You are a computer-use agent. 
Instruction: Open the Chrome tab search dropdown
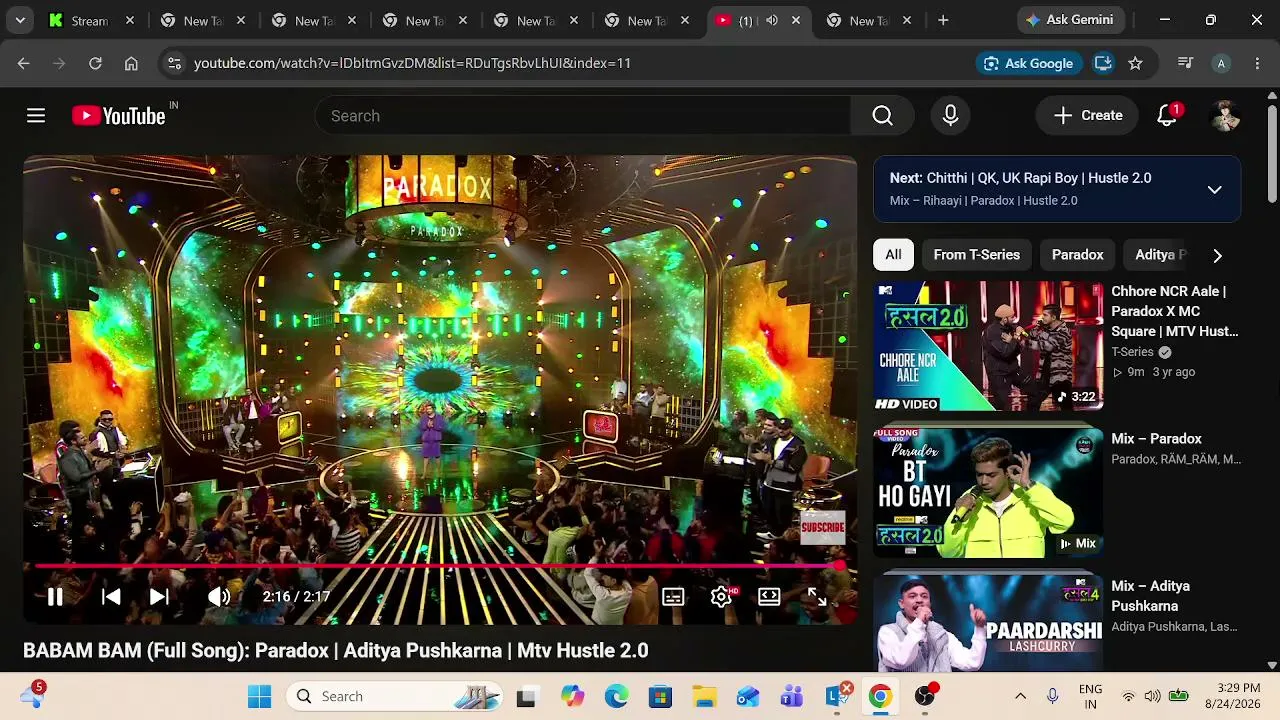(x=20, y=20)
